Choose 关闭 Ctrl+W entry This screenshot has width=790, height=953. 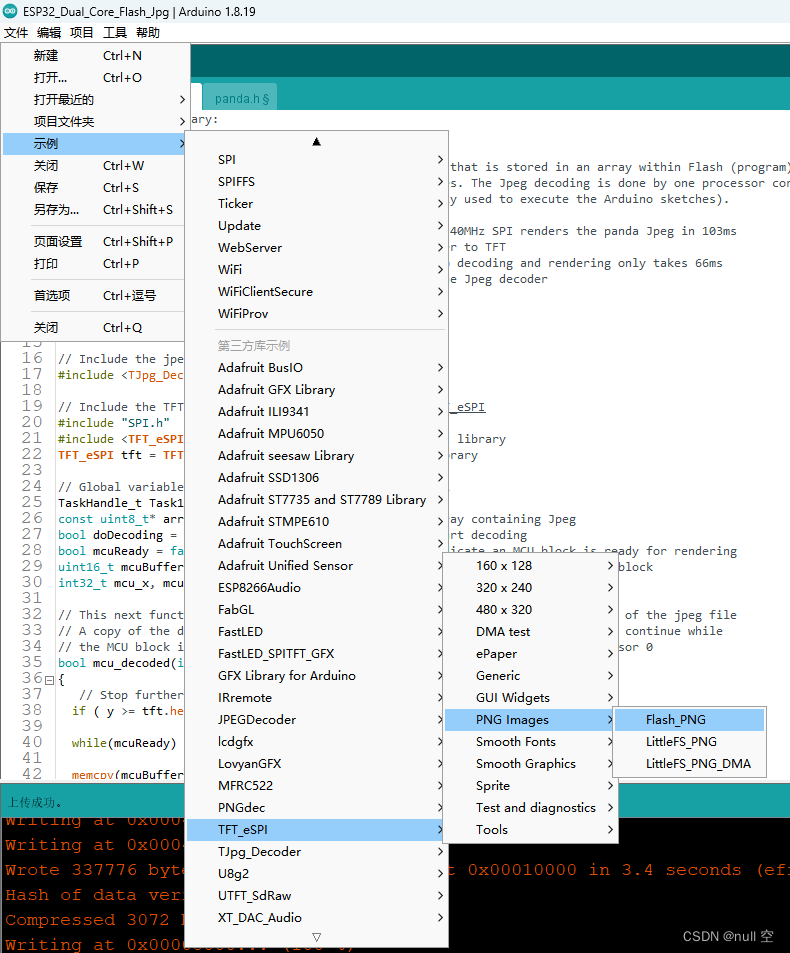[94, 166]
